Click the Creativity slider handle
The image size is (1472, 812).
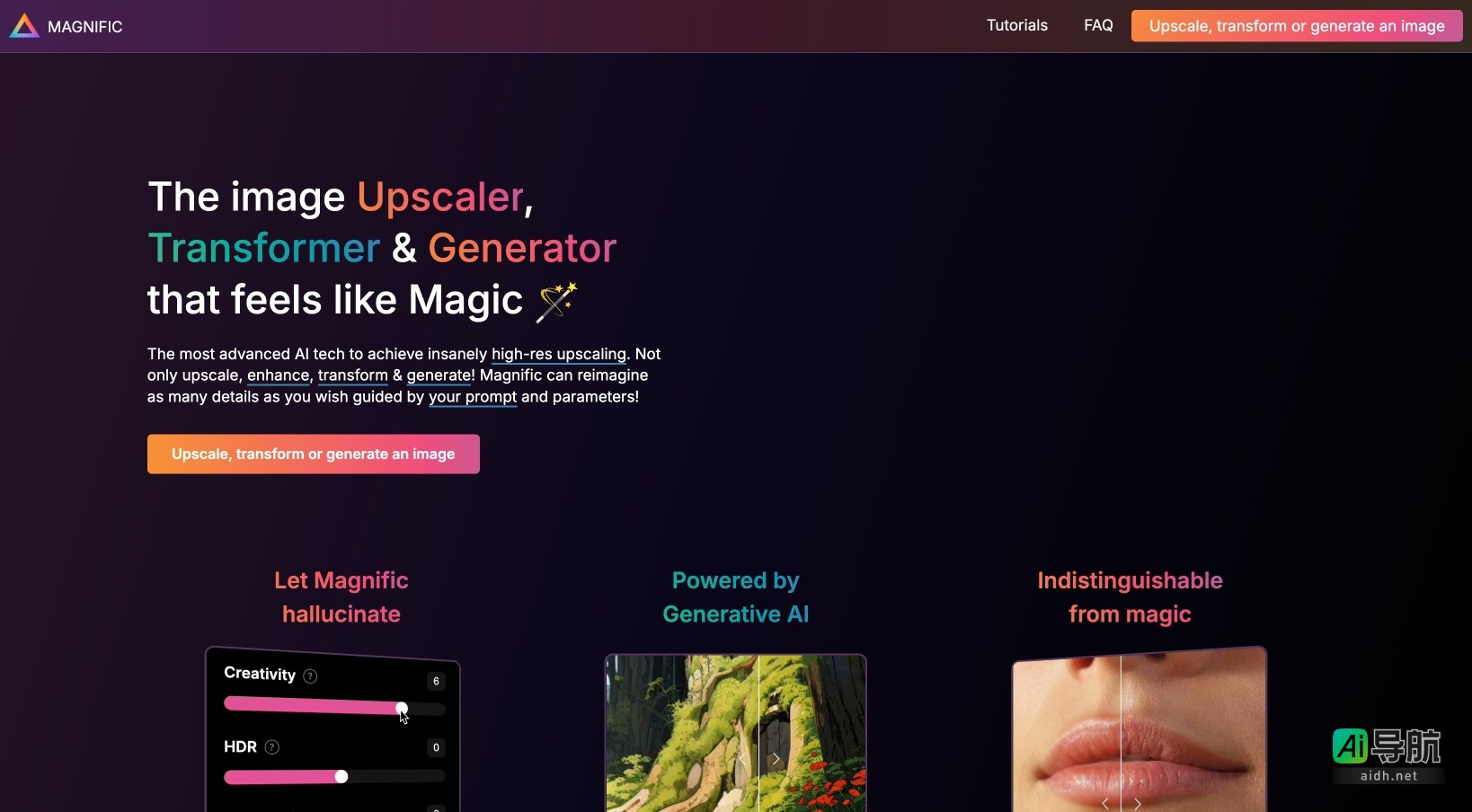(x=402, y=709)
